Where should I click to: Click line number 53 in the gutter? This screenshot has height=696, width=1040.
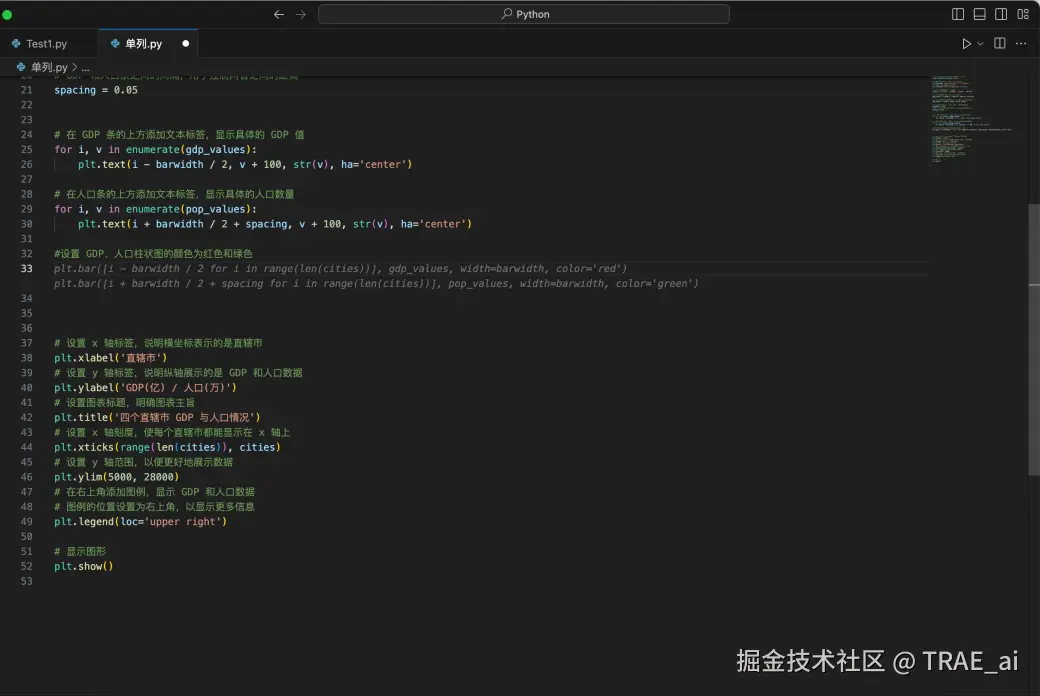coord(27,581)
